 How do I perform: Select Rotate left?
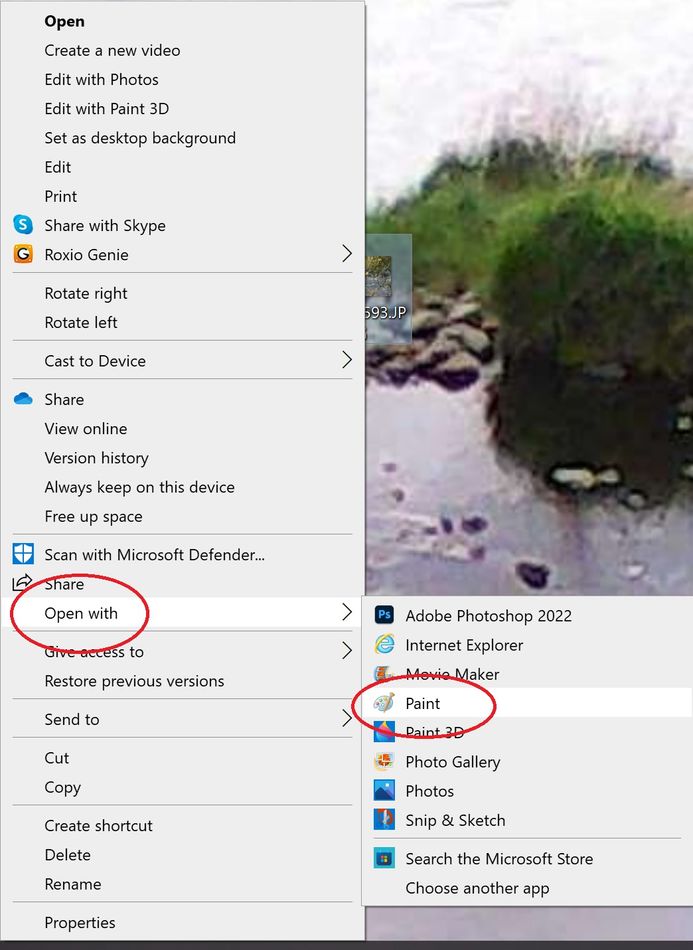click(81, 322)
